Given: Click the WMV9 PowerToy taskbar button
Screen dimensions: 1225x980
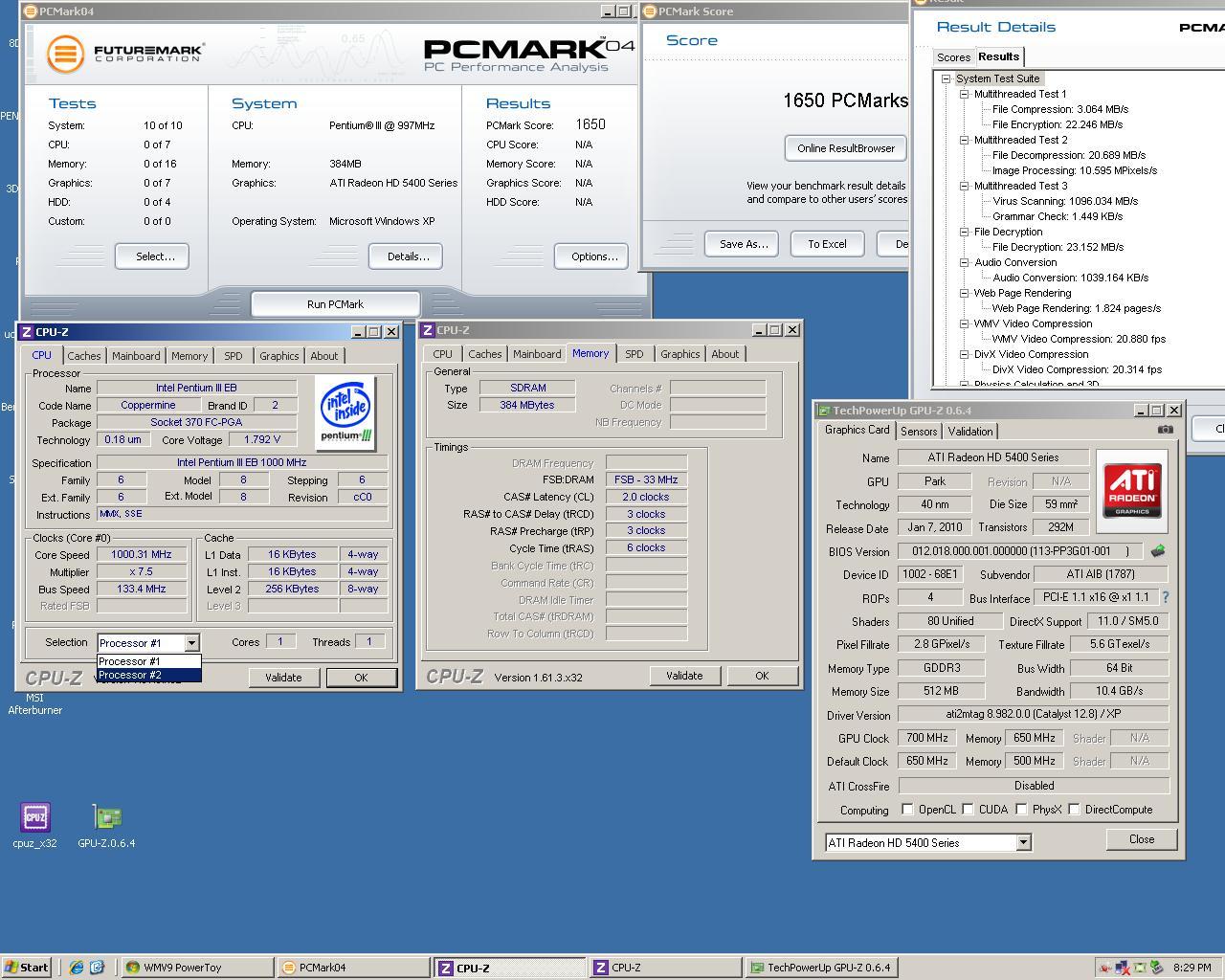Looking at the screenshot, I should [197, 968].
